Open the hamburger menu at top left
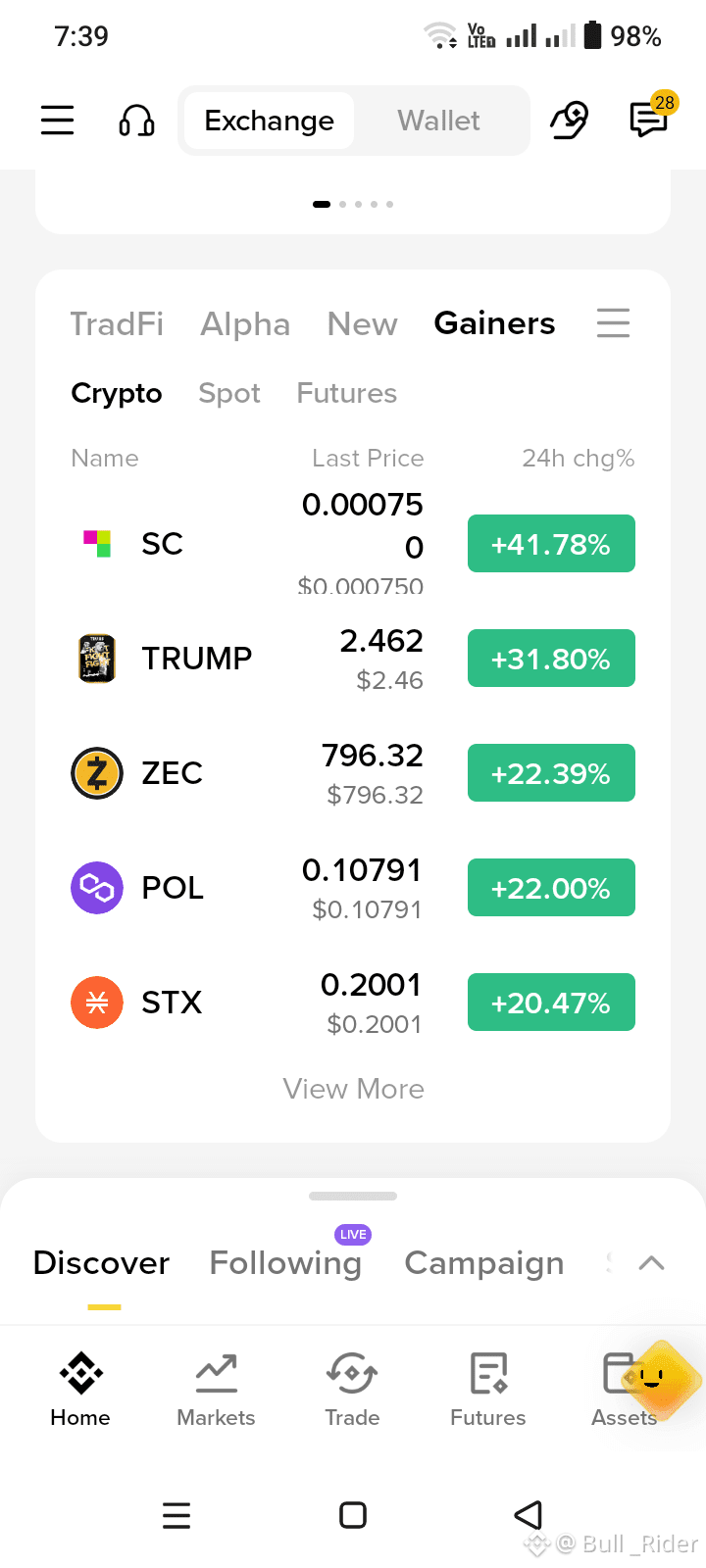 pyautogui.click(x=57, y=121)
